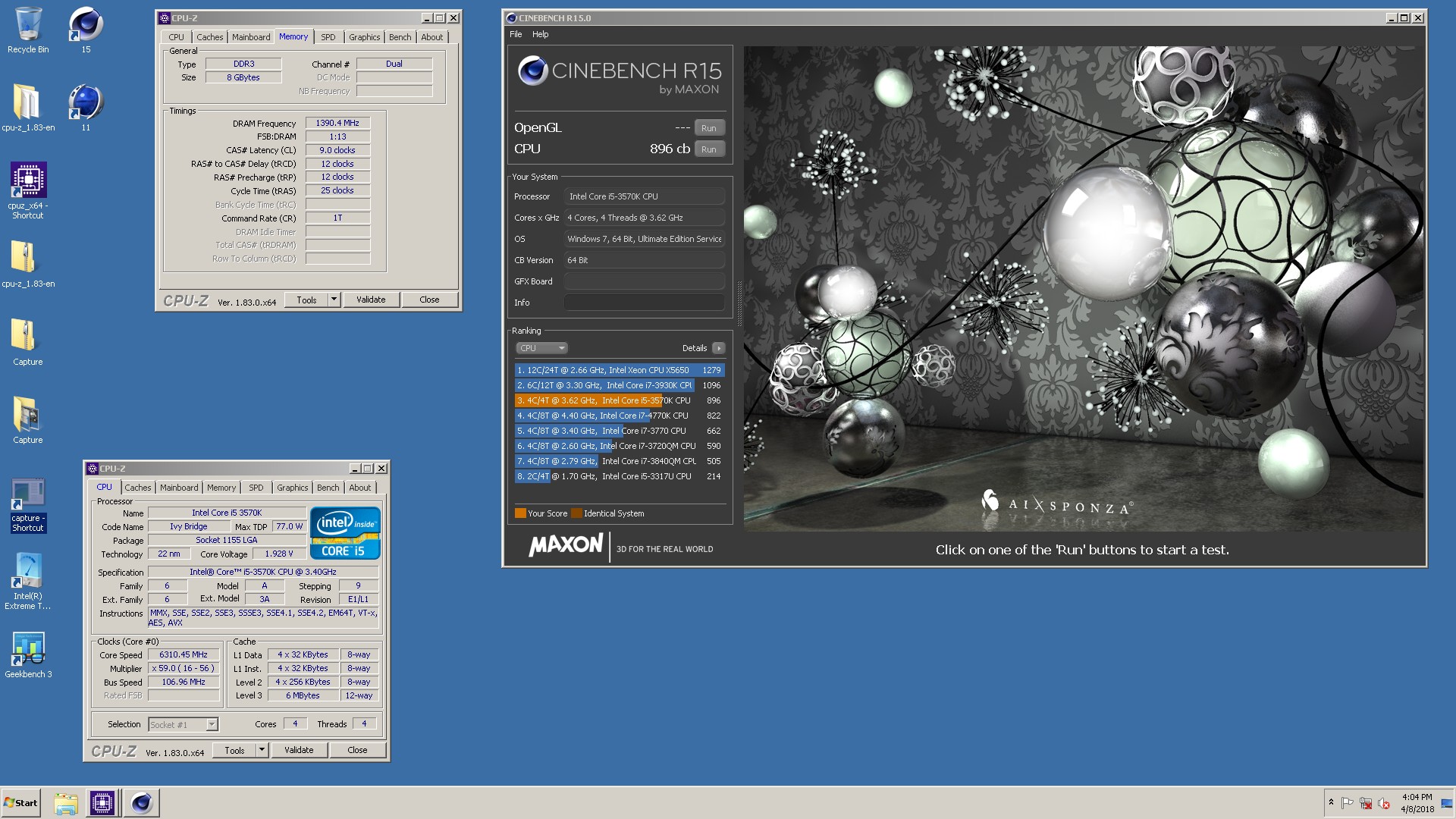1456x819 pixels.
Task: Open the CPU ranking dropdown
Action: pos(542,348)
